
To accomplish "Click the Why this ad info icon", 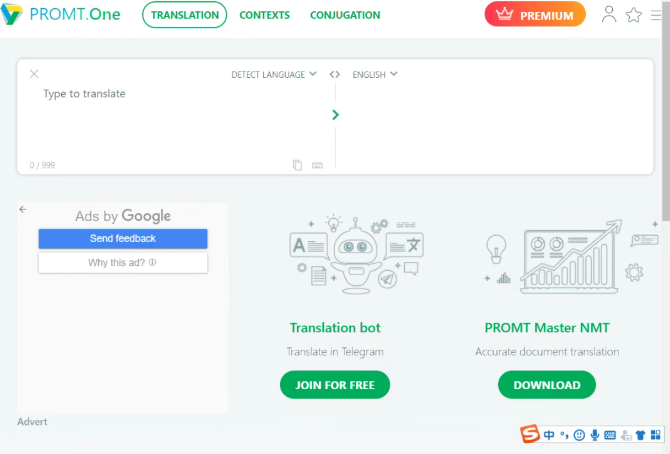I will [153, 262].
